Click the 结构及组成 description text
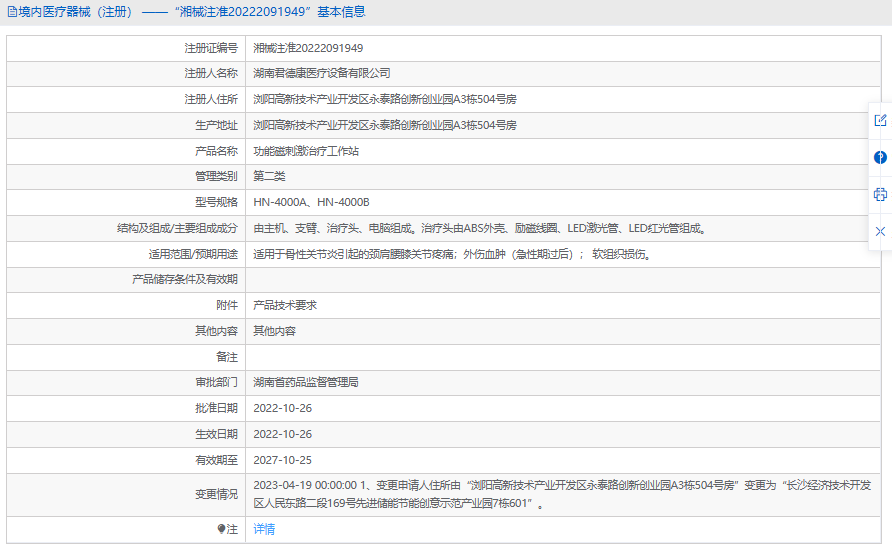Image resolution: width=892 pixels, height=550 pixels. (x=481, y=229)
